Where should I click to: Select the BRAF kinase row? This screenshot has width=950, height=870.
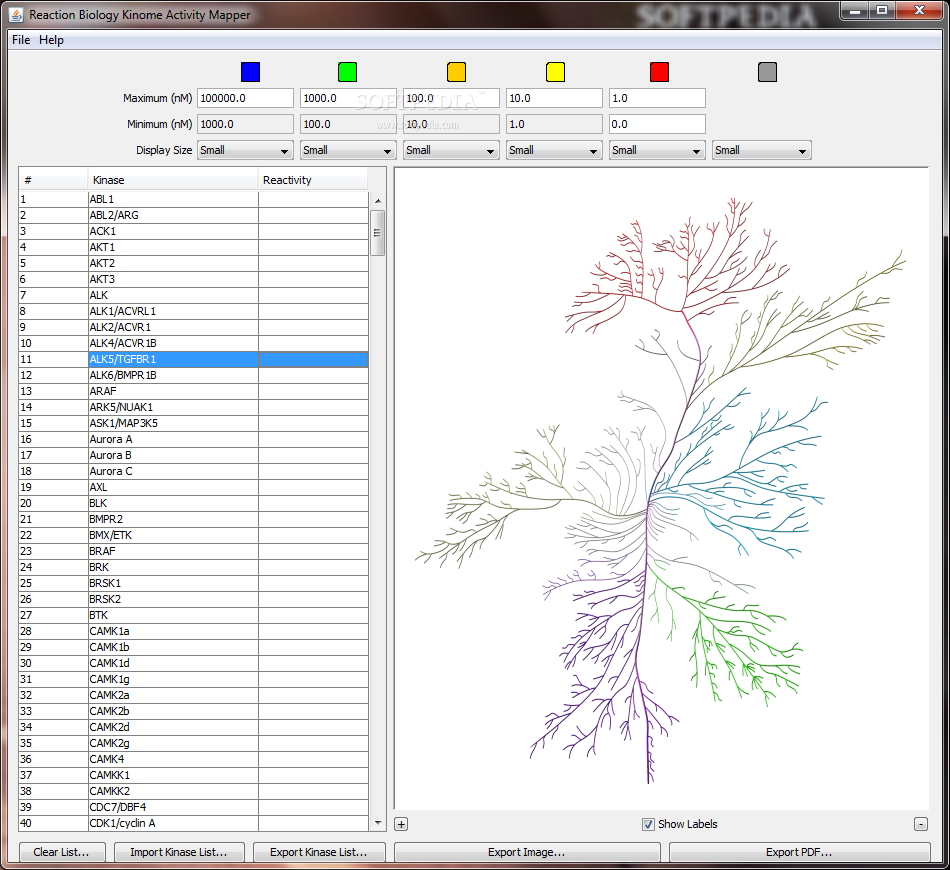point(193,551)
